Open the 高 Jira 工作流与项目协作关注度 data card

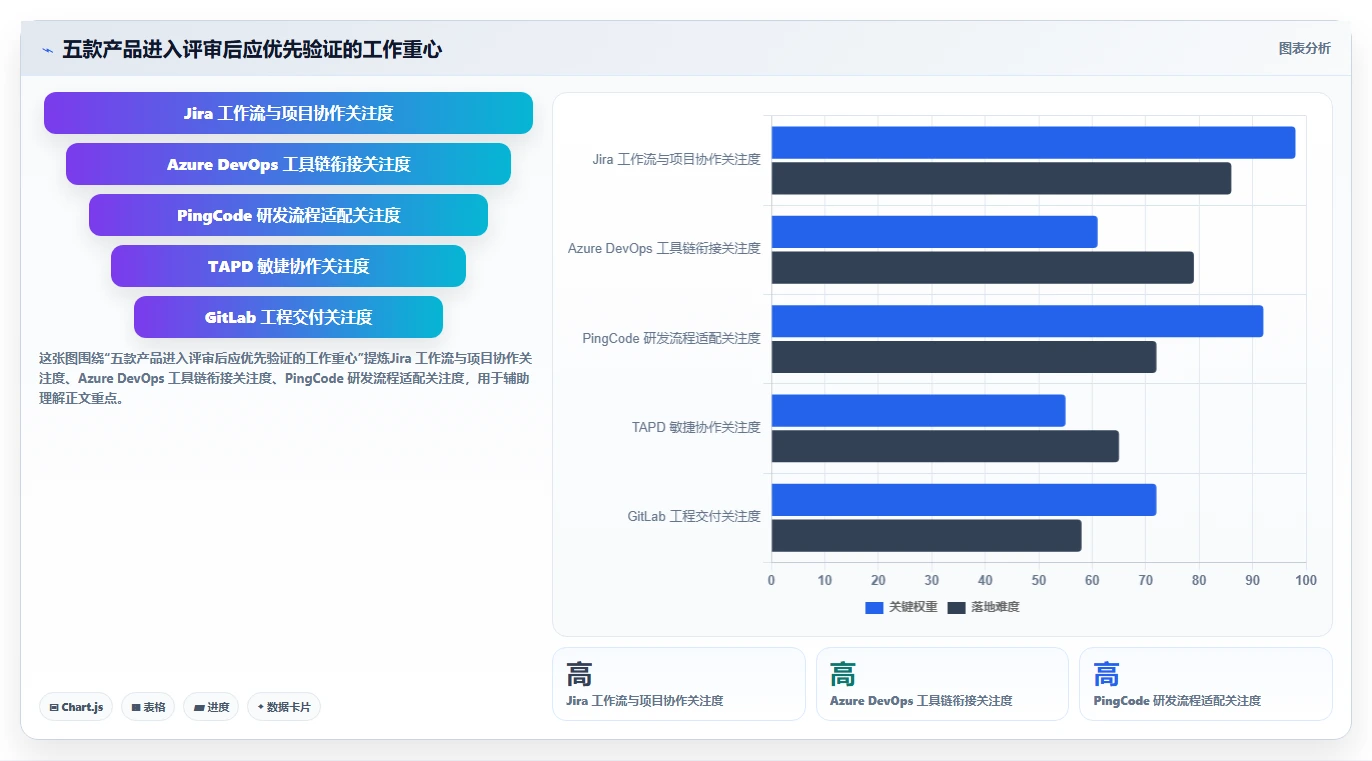click(x=678, y=684)
